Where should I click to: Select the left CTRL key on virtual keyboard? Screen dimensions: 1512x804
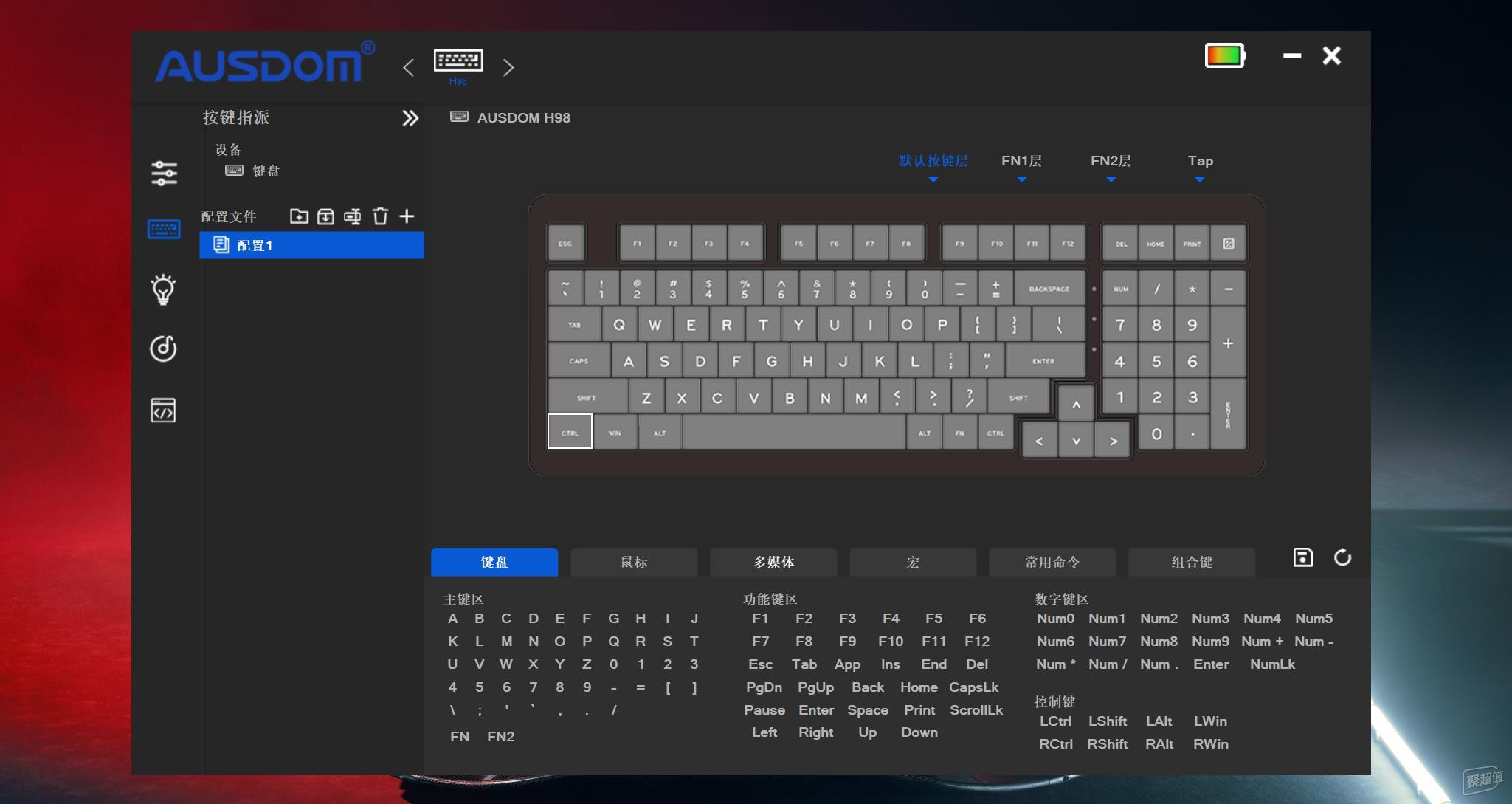pyautogui.click(x=570, y=431)
